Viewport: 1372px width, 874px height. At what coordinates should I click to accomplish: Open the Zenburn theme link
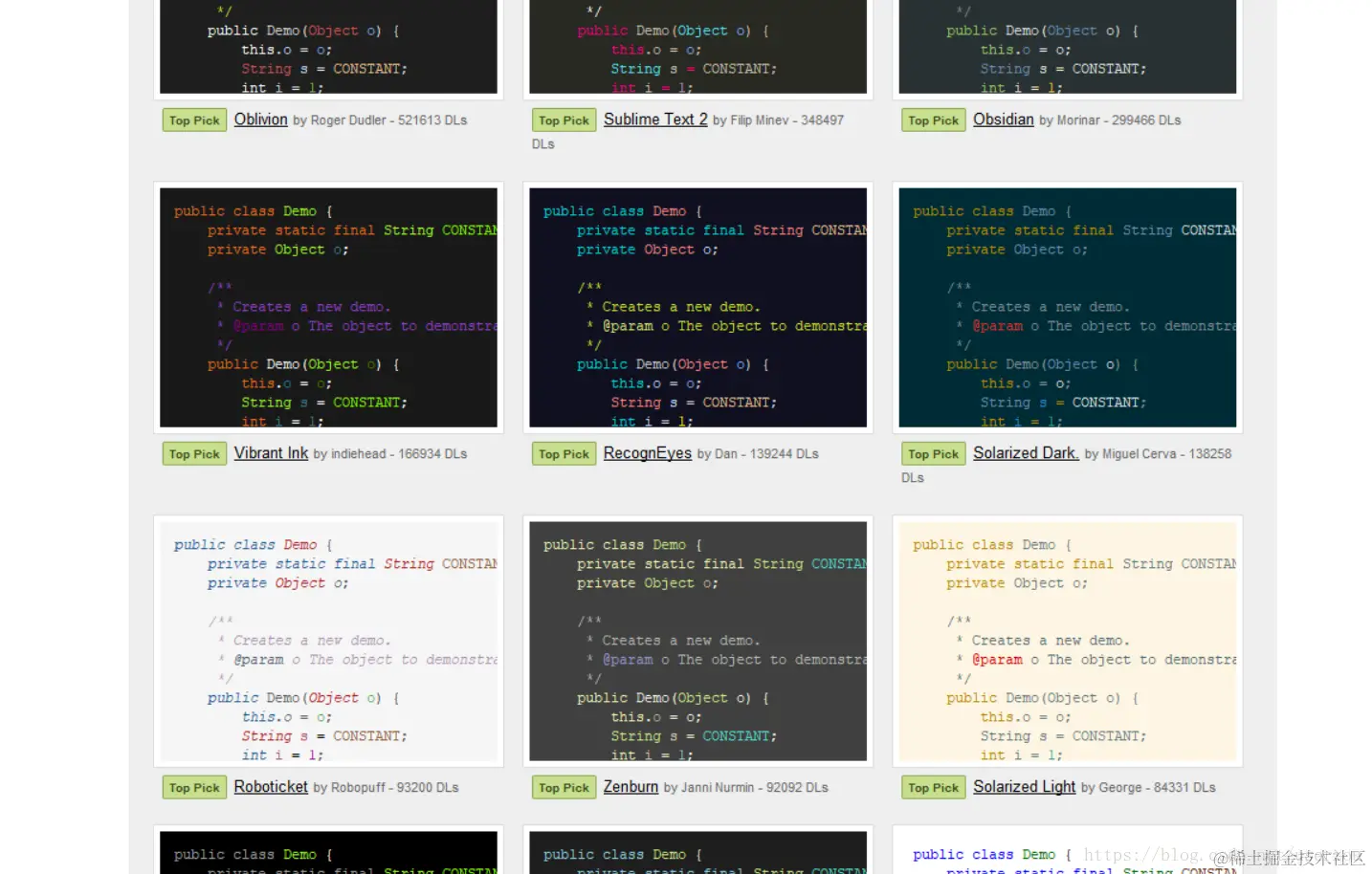click(x=631, y=787)
